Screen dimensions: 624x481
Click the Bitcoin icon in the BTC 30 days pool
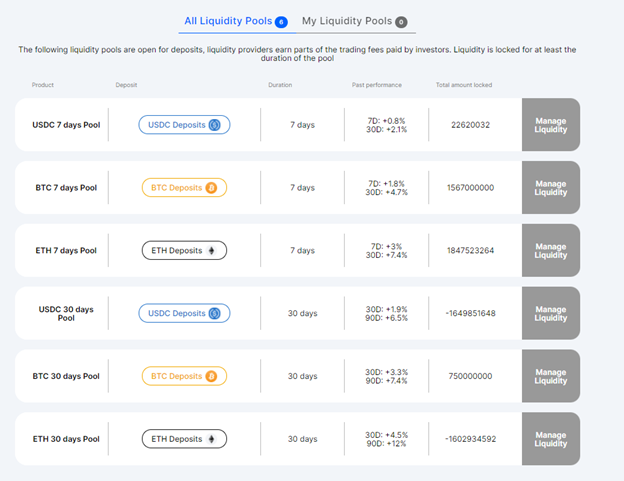[x=211, y=376]
